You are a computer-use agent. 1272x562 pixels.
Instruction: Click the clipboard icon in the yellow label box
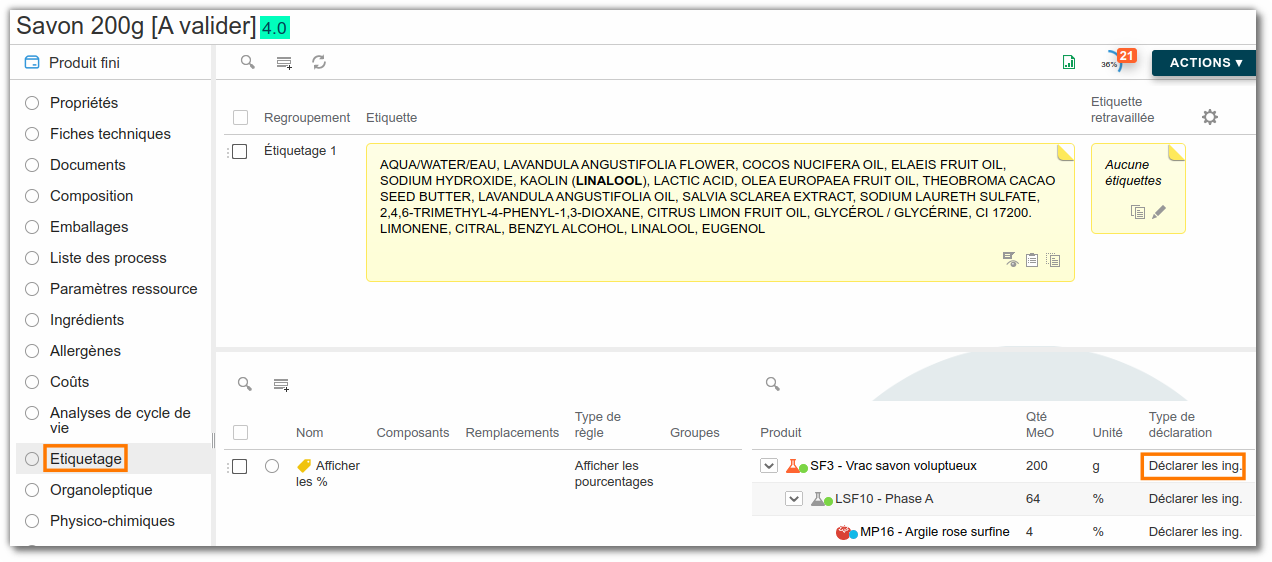tap(1032, 260)
